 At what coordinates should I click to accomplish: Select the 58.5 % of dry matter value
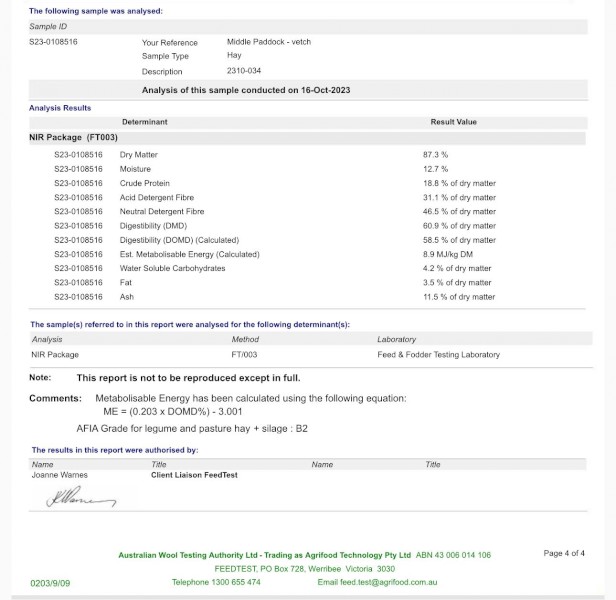click(x=459, y=240)
